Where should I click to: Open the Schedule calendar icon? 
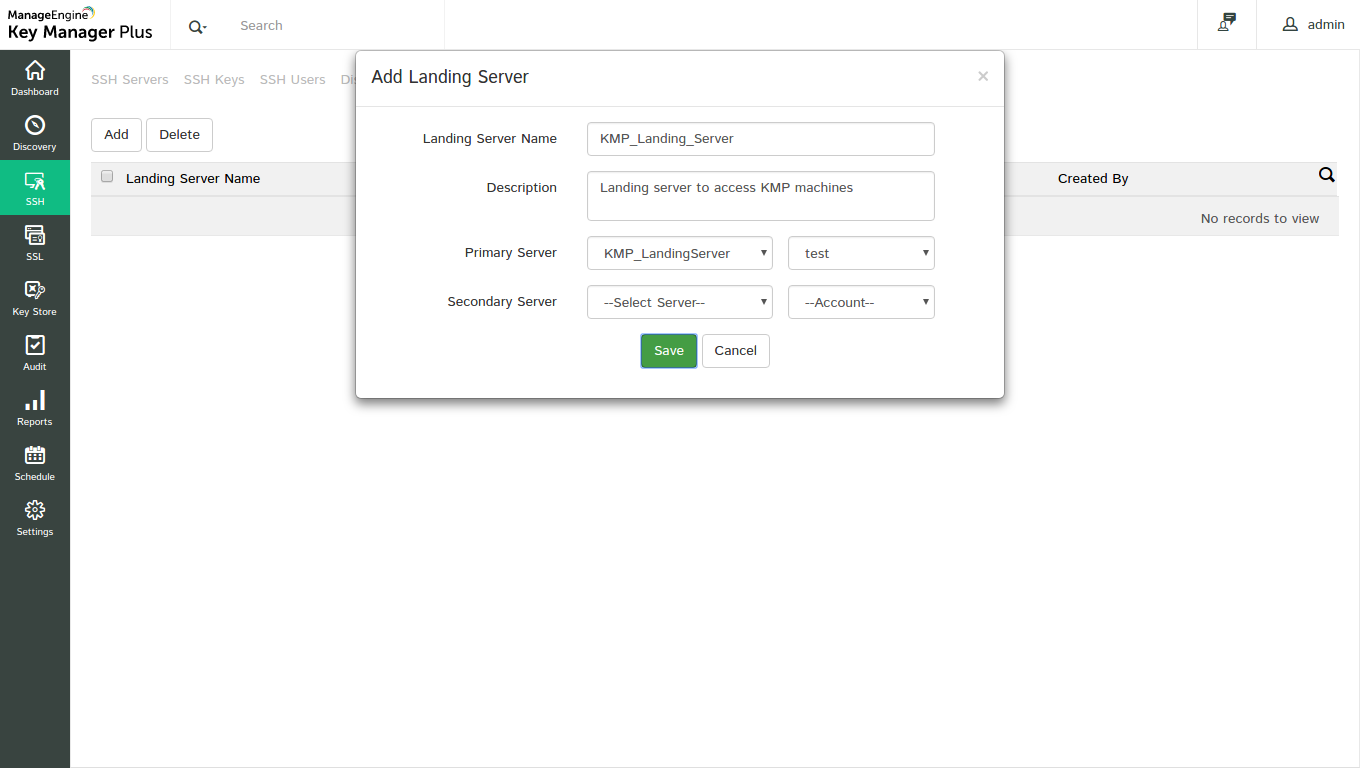(x=35, y=456)
